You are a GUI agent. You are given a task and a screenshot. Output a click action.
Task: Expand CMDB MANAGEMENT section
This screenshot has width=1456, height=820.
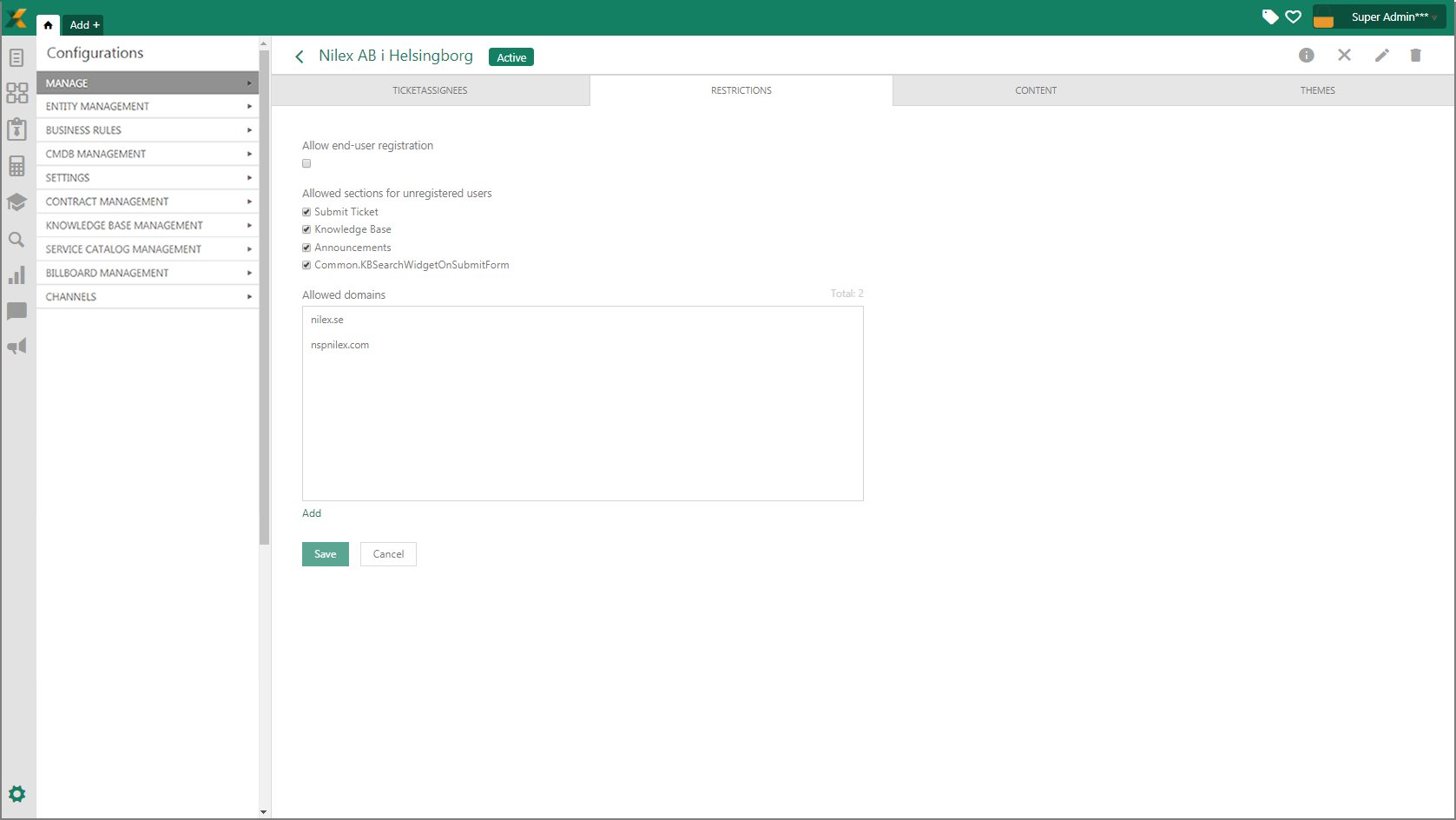[148, 154]
